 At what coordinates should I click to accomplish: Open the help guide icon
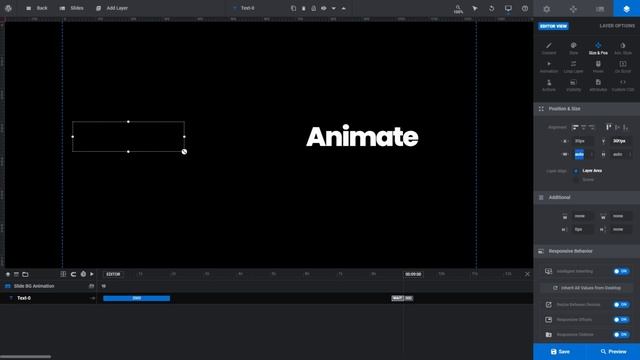tap(525, 8)
